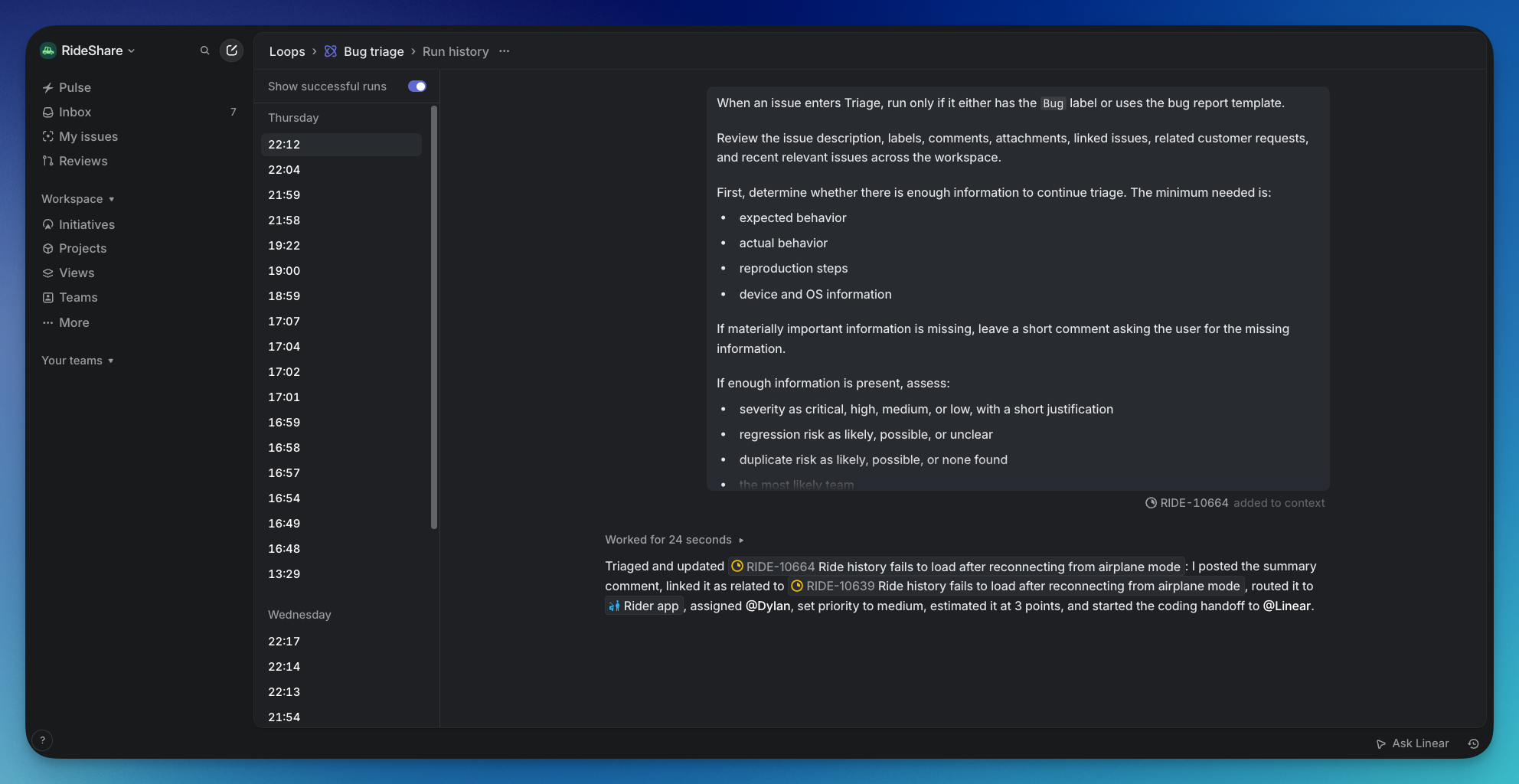Click the Run history breadcrumb
The image size is (1519, 784).
point(456,51)
